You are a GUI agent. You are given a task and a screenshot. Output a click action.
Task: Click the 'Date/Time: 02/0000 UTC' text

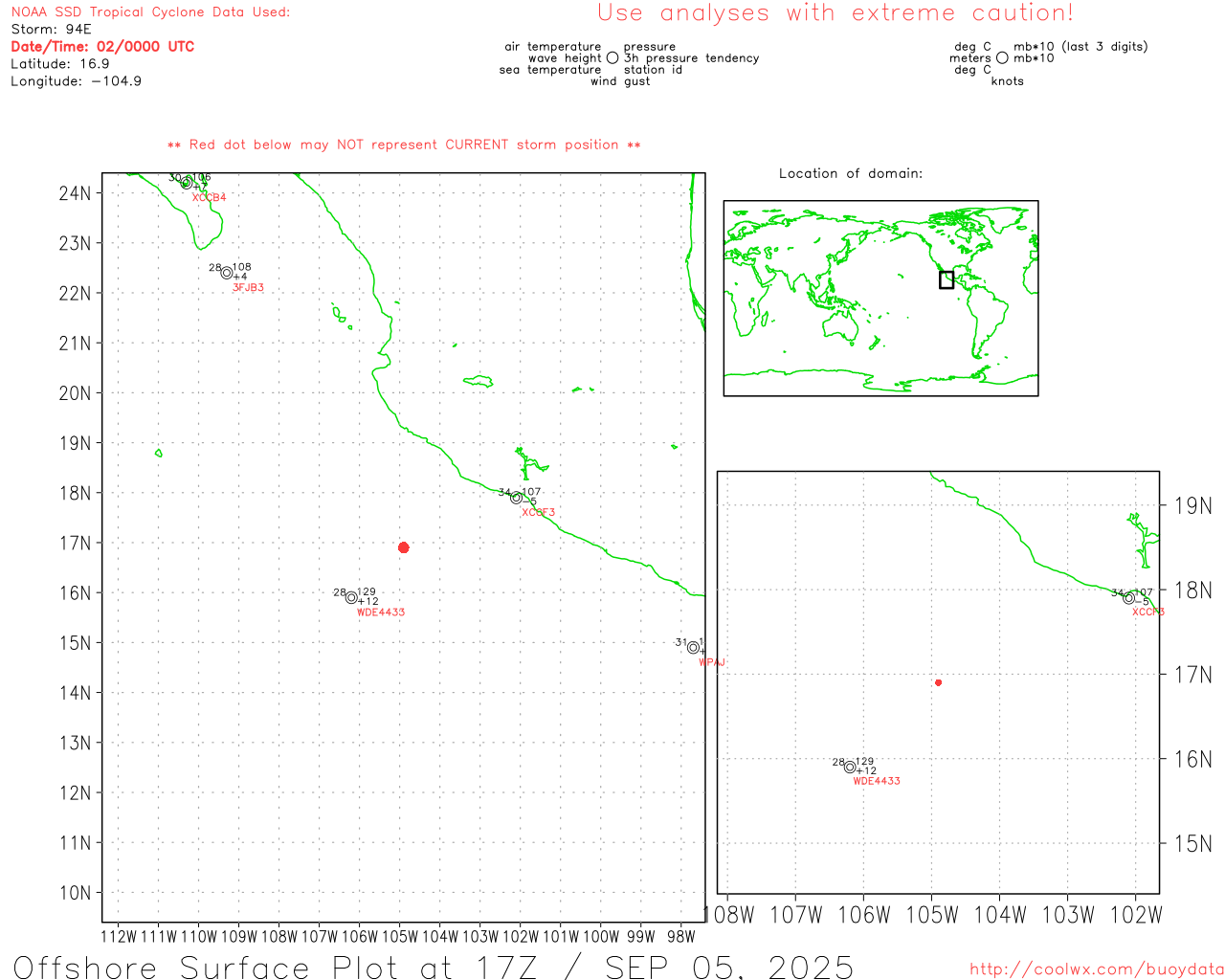click(x=102, y=47)
